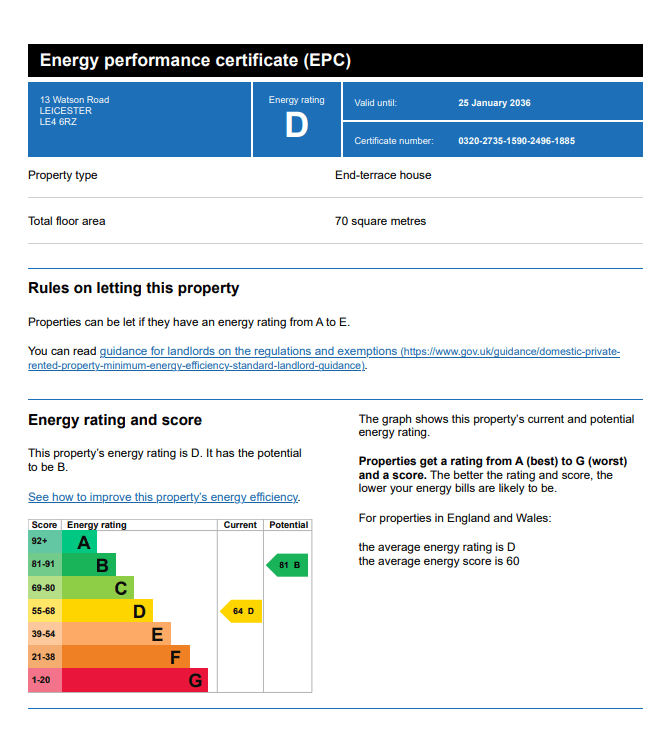
Task: Click the Energy performance certificate (EPC) title bar
Action: [336, 61]
